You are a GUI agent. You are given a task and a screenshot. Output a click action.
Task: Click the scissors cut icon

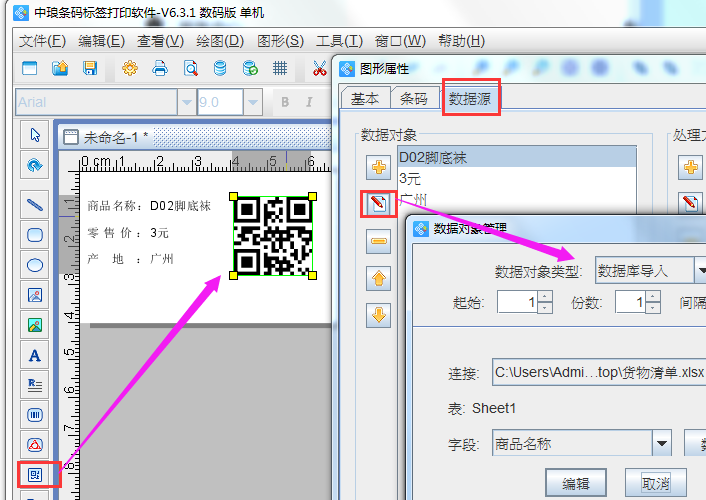coord(319,68)
